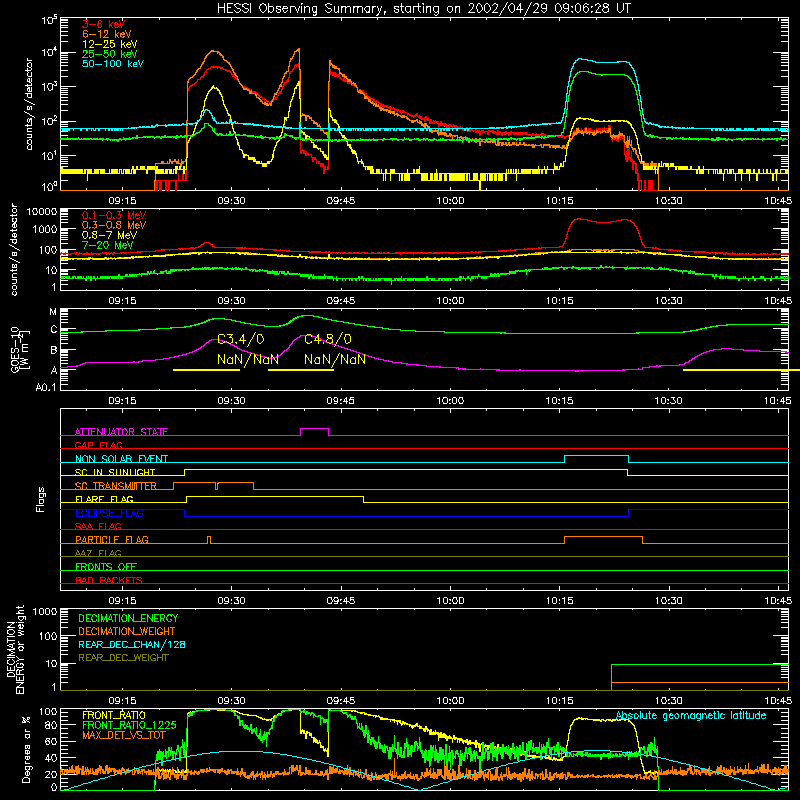The height and width of the screenshot is (800, 800).
Task: Select the 'PARTICLE_FLAG' label
Action: point(112,539)
